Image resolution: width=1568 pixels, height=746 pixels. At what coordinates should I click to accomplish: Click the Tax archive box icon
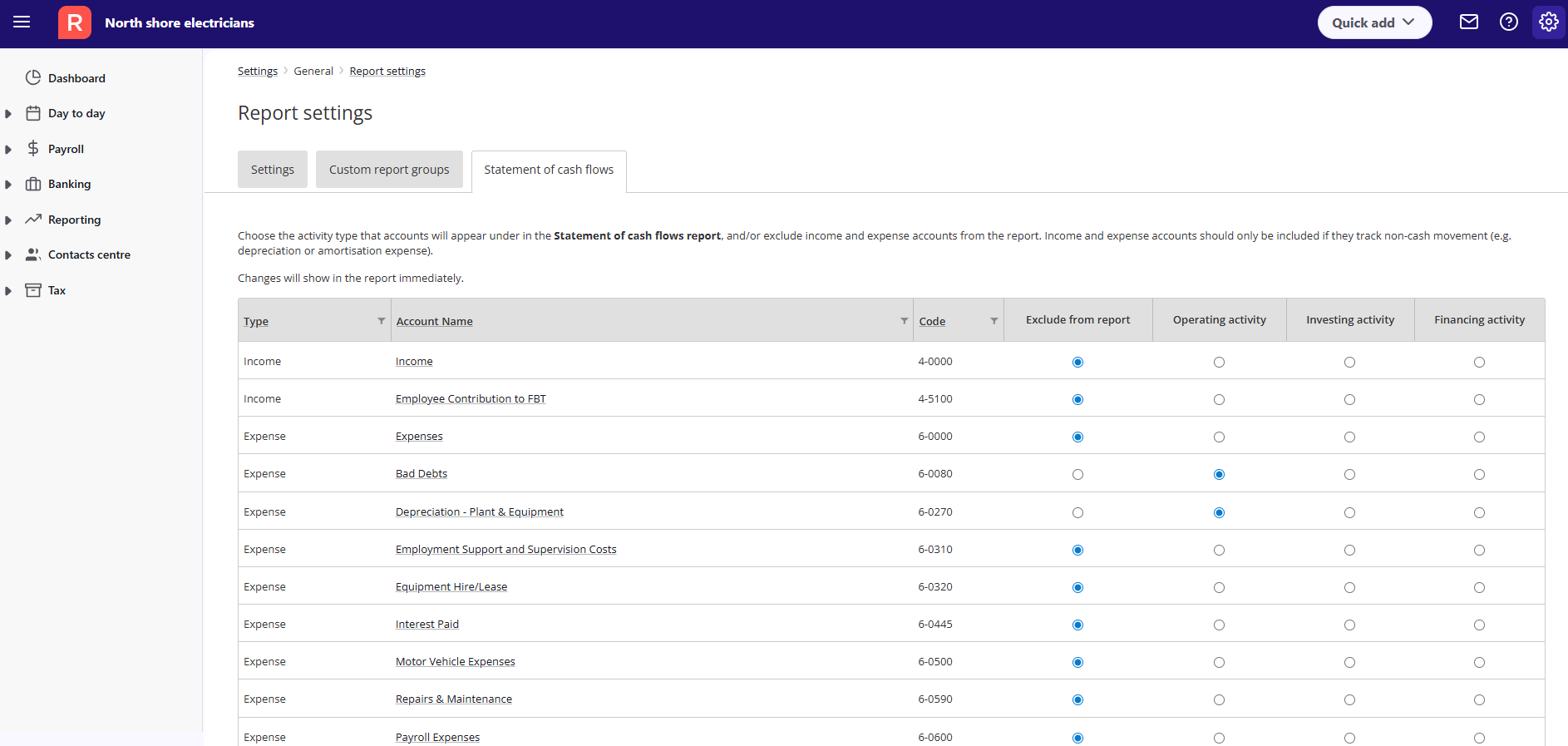pyautogui.click(x=33, y=290)
